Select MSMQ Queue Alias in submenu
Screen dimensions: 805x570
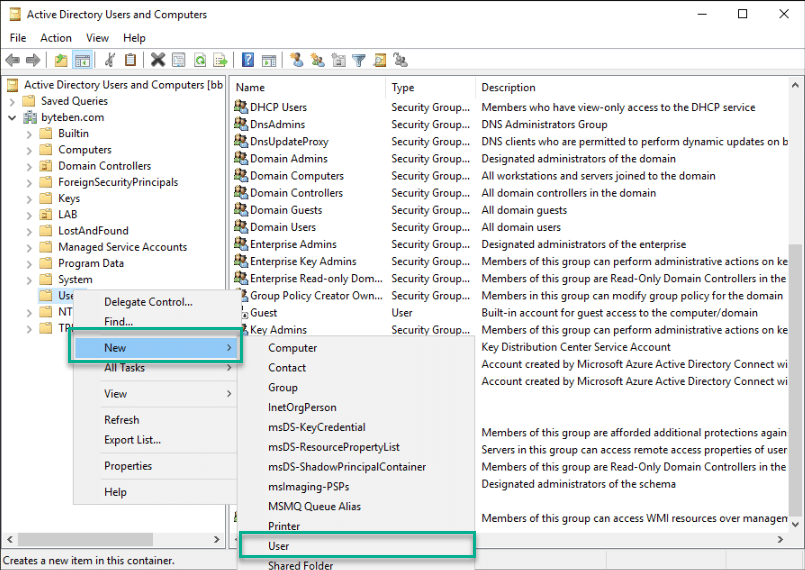(356, 506)
